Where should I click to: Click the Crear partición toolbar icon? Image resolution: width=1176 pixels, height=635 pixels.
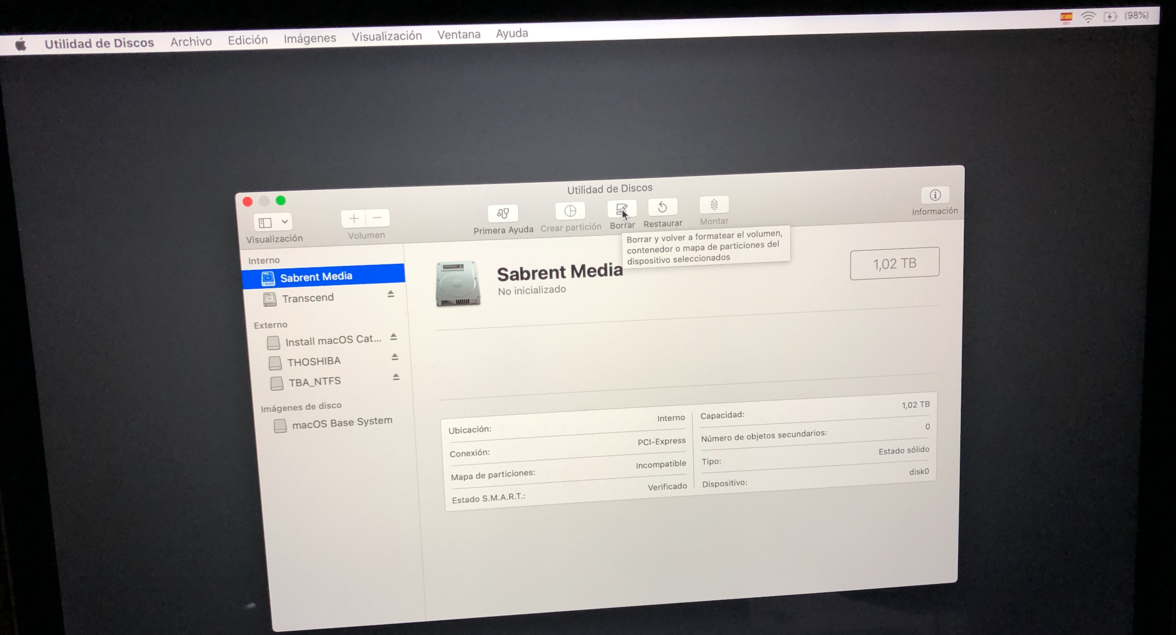tap(570, 211)
